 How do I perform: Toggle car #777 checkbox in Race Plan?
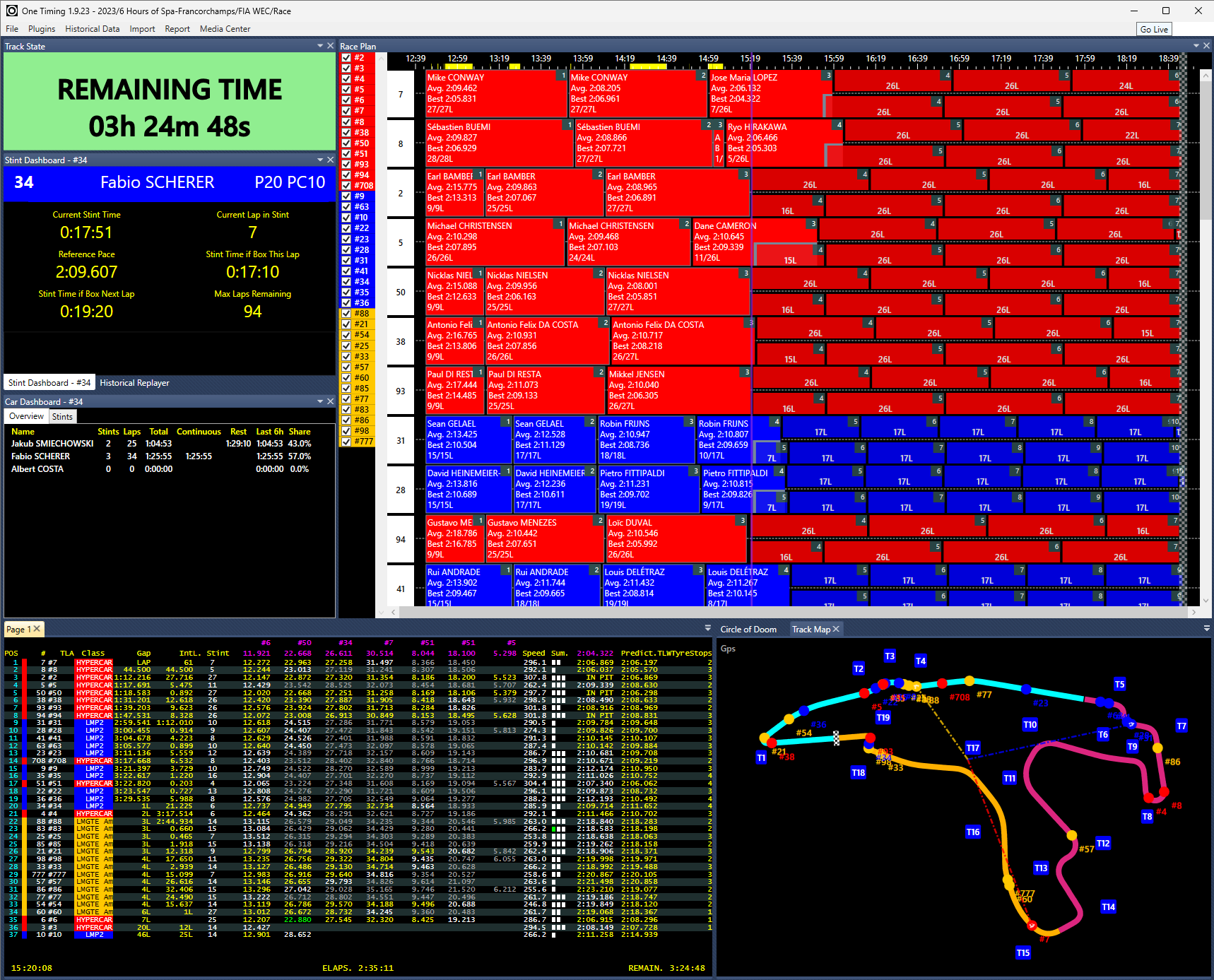tap(346, 442)
